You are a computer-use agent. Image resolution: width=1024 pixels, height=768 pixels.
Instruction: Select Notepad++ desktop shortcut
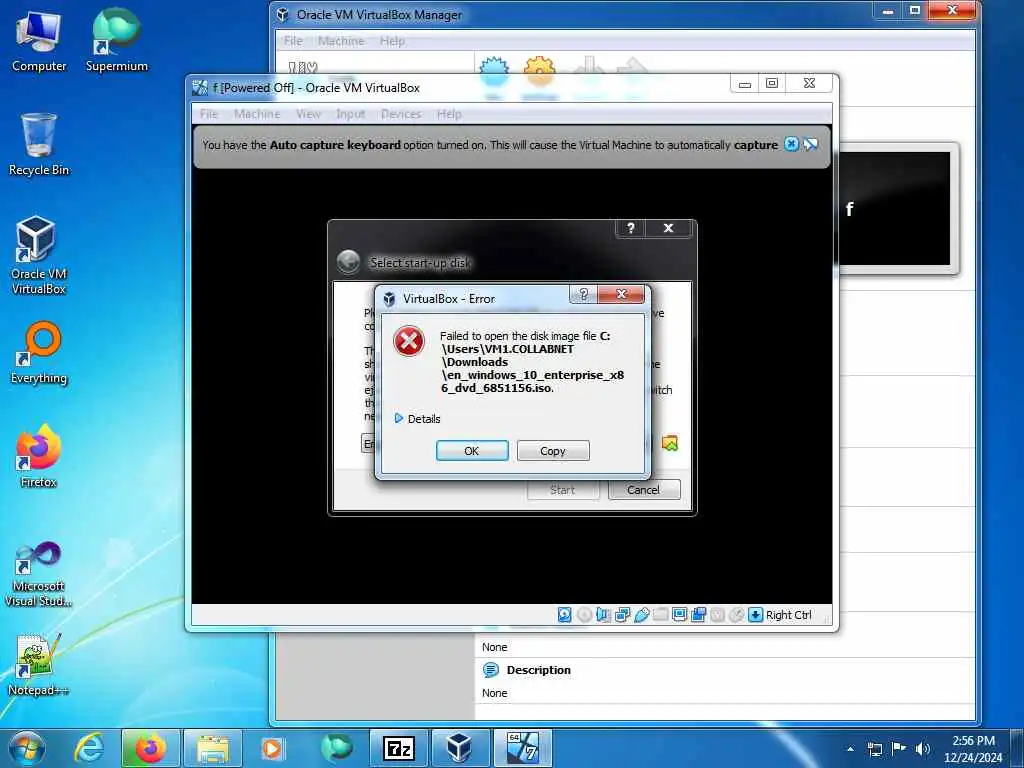(39, 664)
